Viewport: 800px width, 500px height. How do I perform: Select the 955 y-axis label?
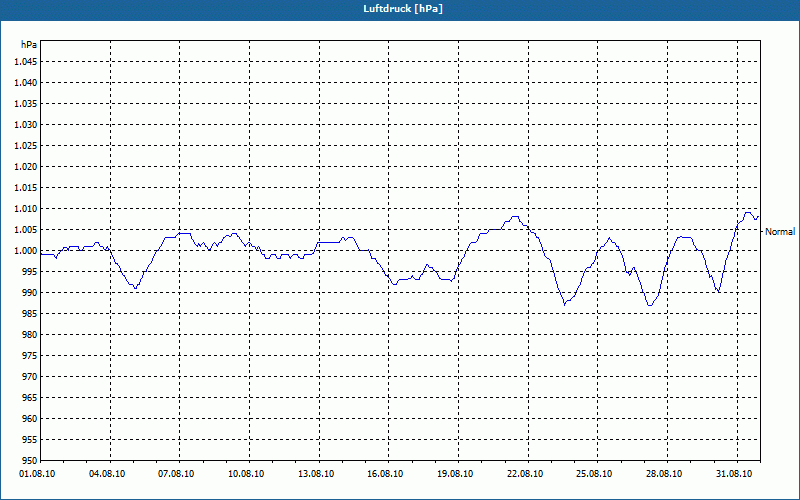tap(30, 440)
